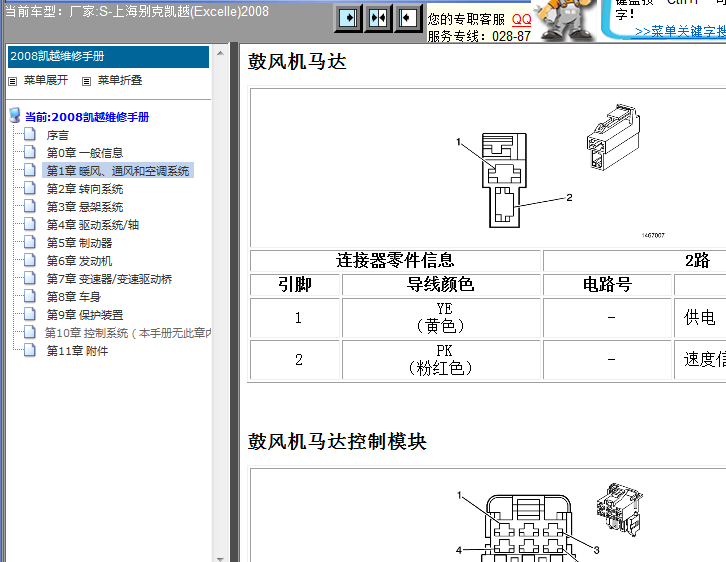Click the page icon next to 第3章 悬架系统

tap(30, 206)
